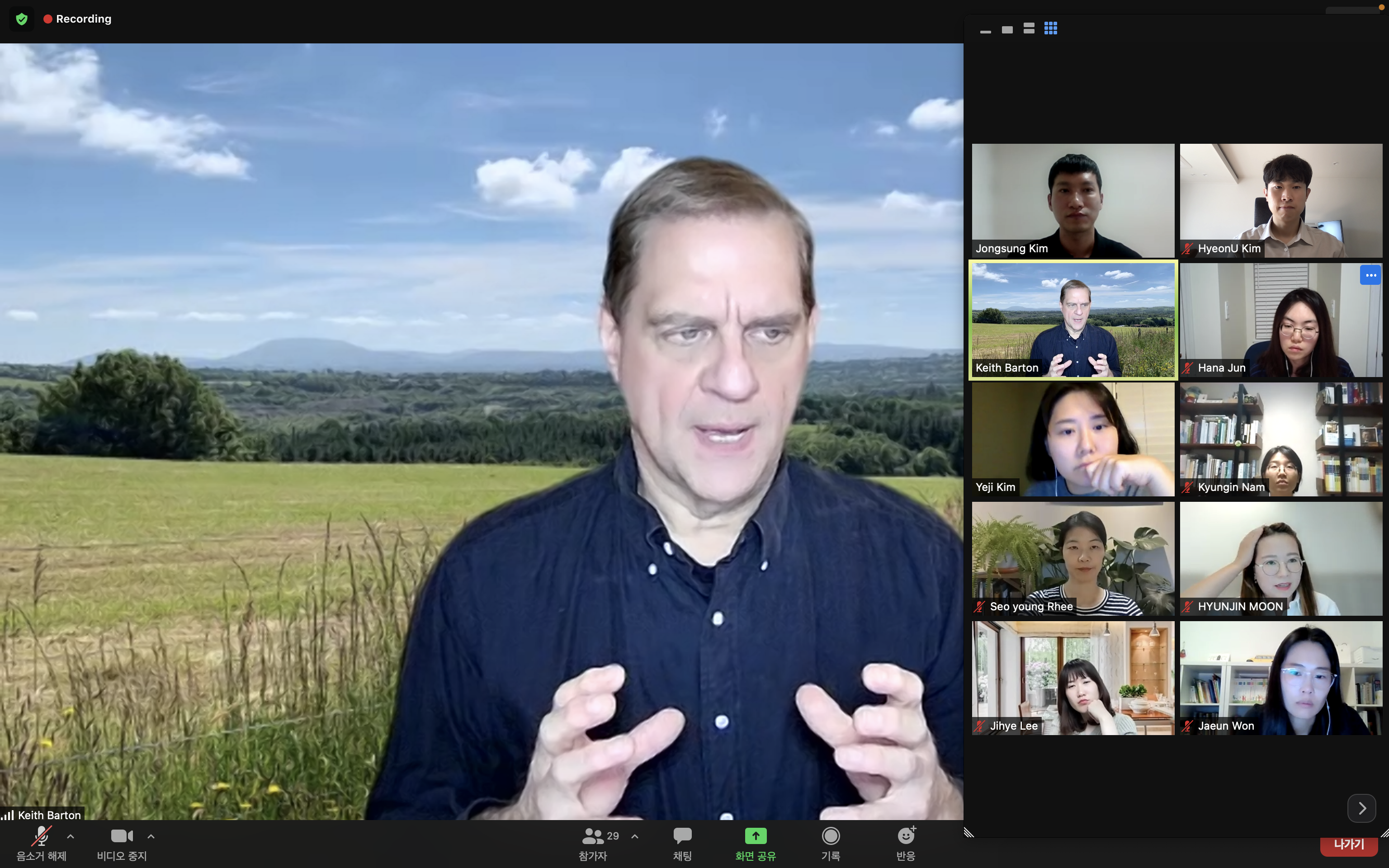1389x868 pixels.
Task: Select Jihye Lee video thumbnail
Action: (1073, 678)
